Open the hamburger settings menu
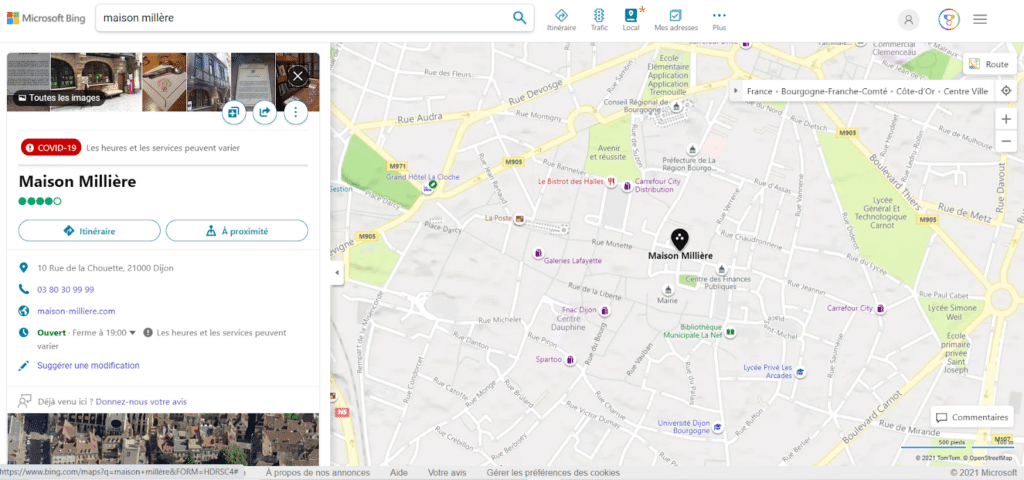This screenshot has height=480, width=1024. click(980, 20)
